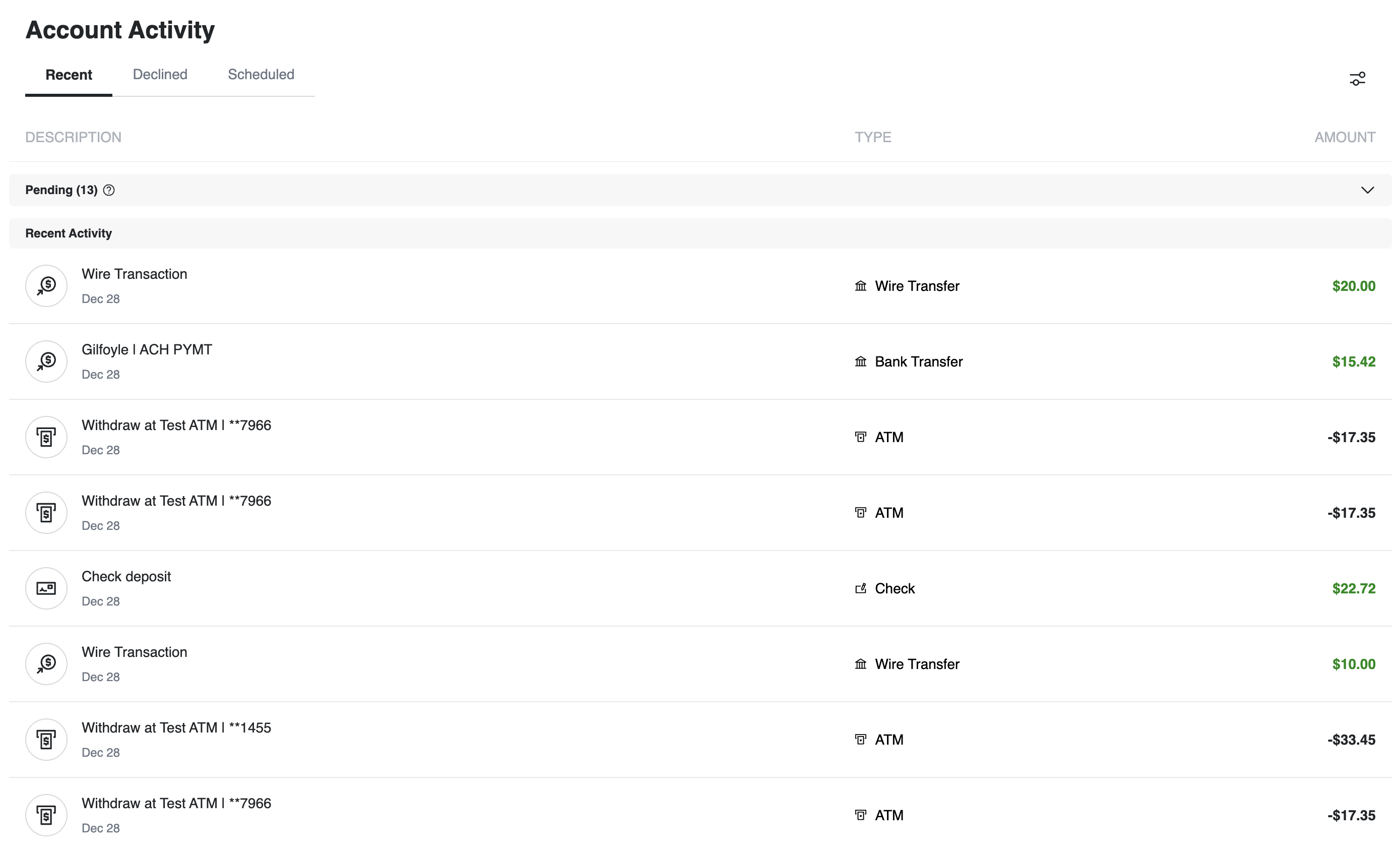Viewport: 1400px width, 850px height.
Task: Click the Wire Transfer label in $10.00 row
Action: tap(917, 664)
